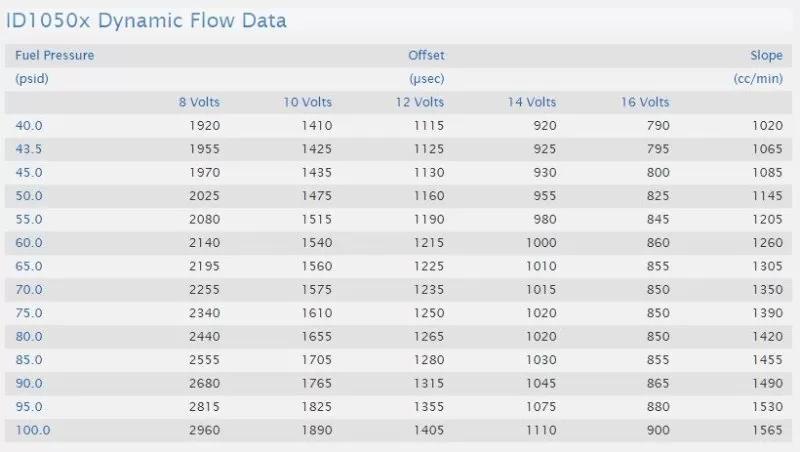Select the 1215 cell in 12 Volts column

coord(429,242)
